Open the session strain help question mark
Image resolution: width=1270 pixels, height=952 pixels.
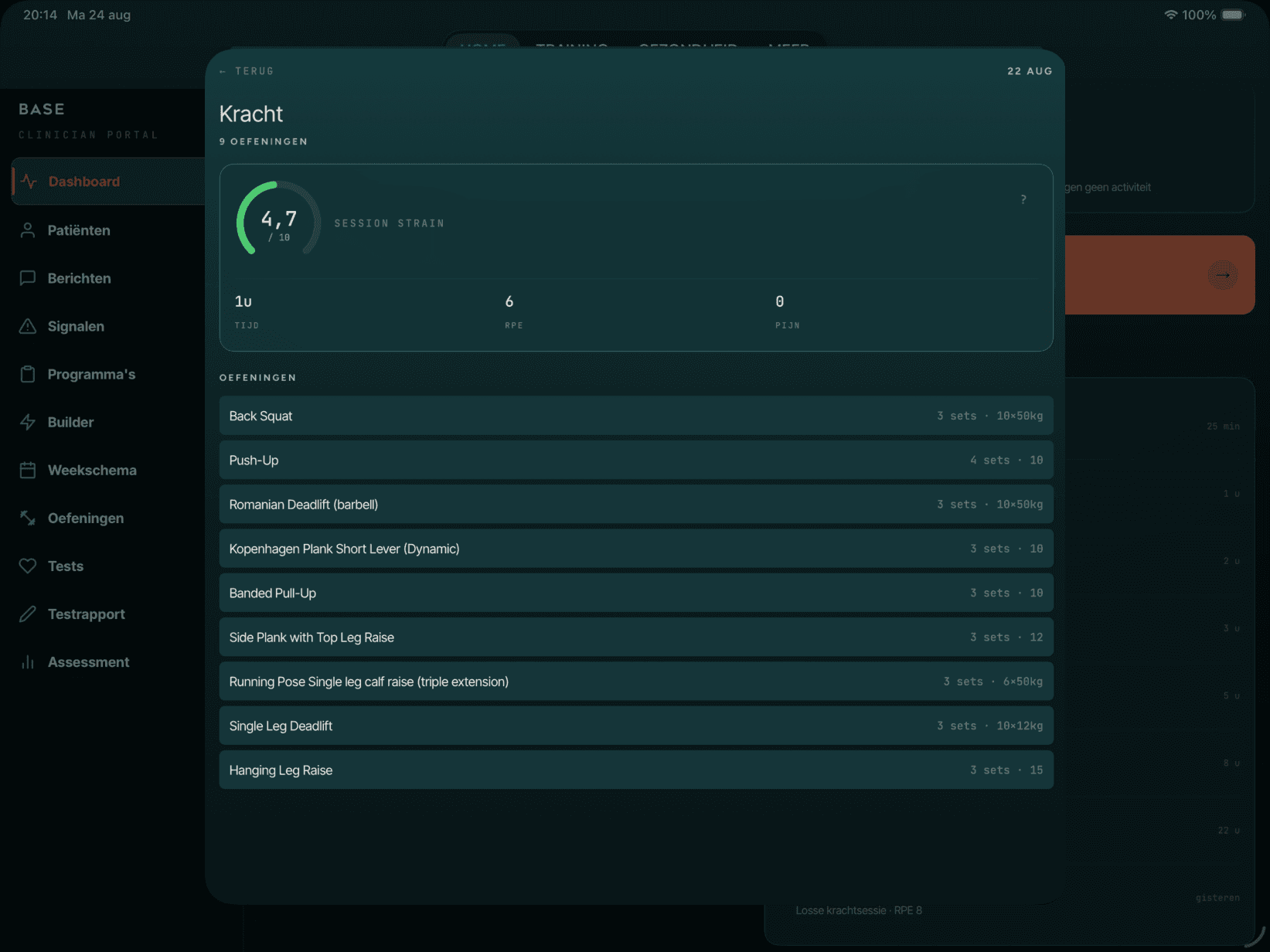click(1023, 199)
